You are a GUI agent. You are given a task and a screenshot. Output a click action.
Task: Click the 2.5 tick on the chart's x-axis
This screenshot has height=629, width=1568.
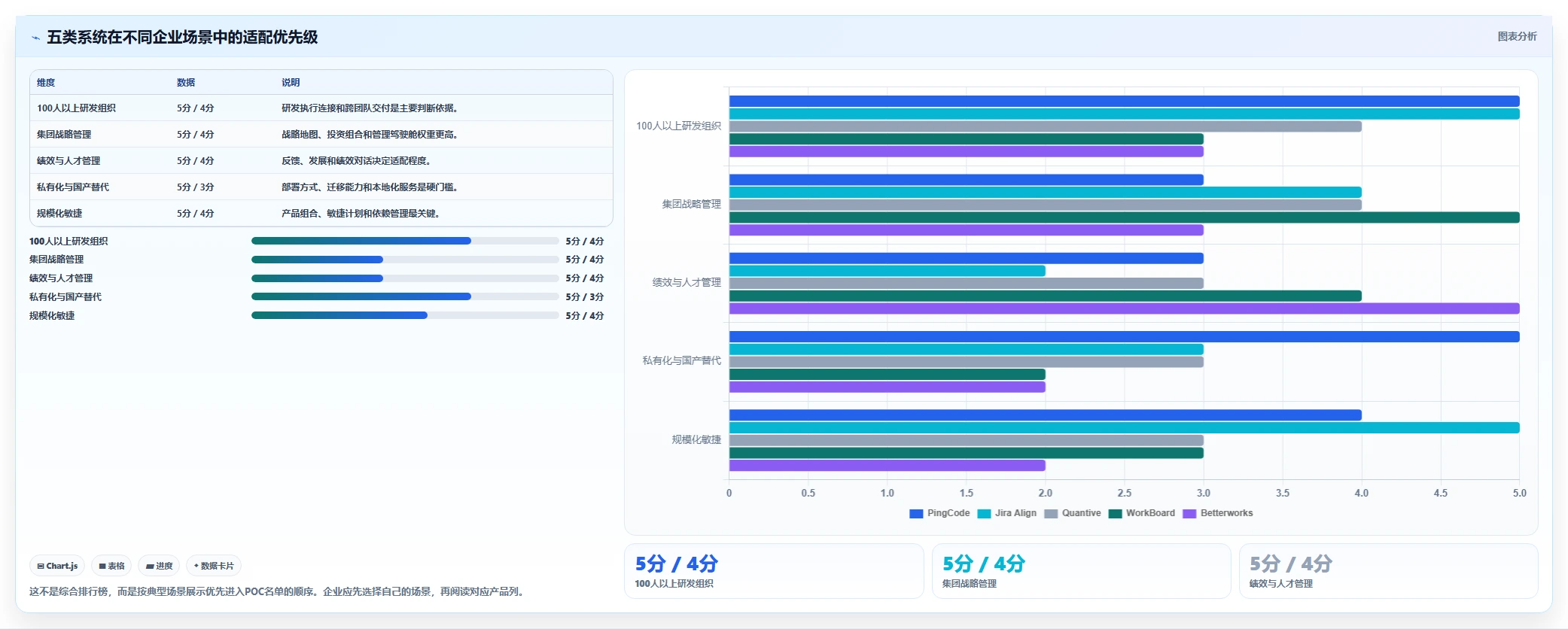(1125, 493)
